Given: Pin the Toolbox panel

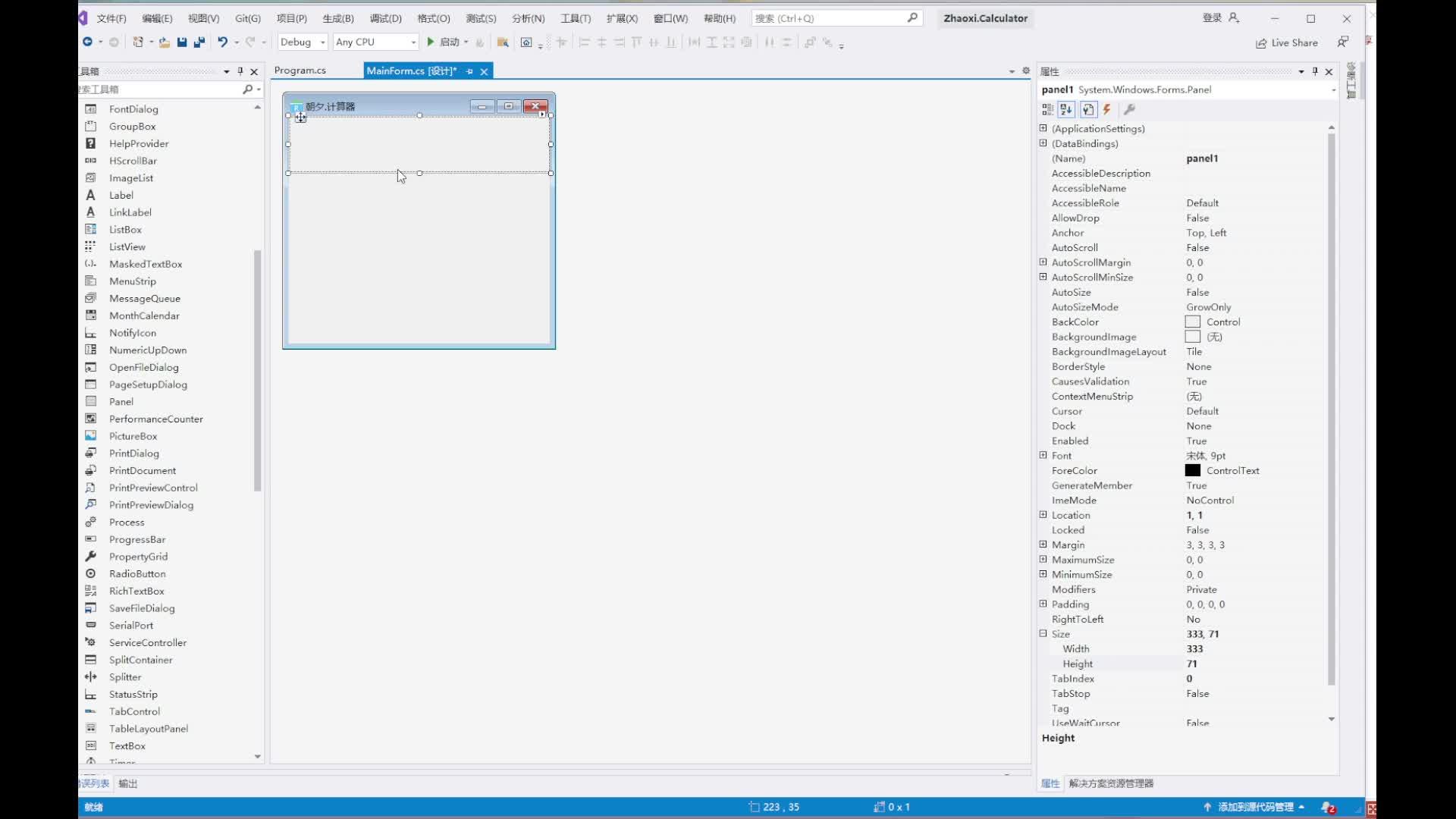Looking at the screenshot, I should tap(240, 71).
